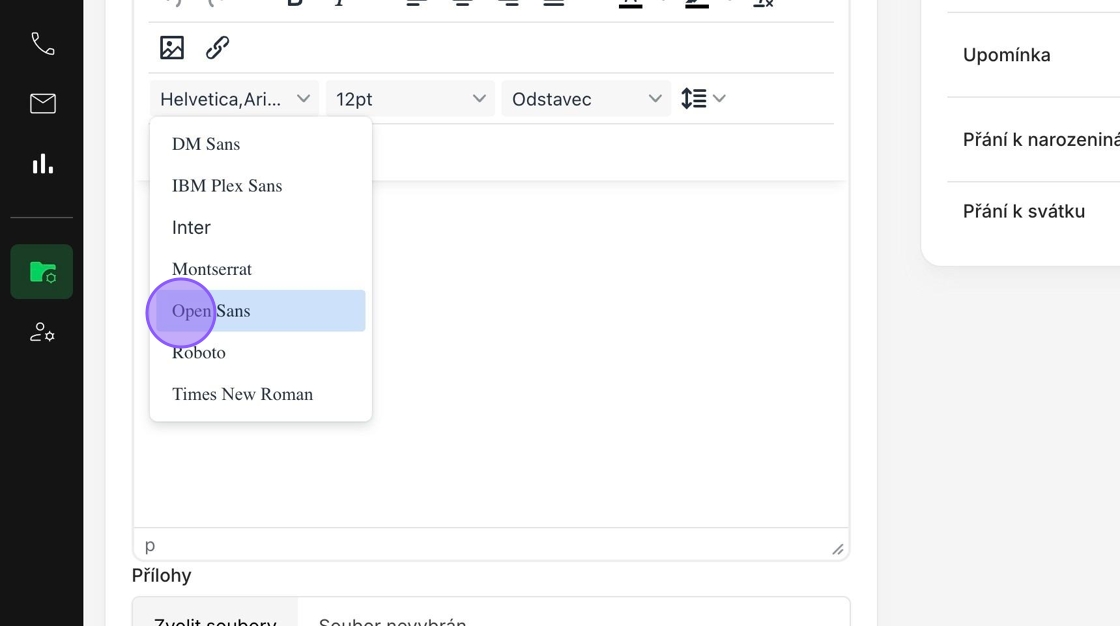Open the 12pt font size dropdown
The image size is (1120, 626).
click(410, 99)
